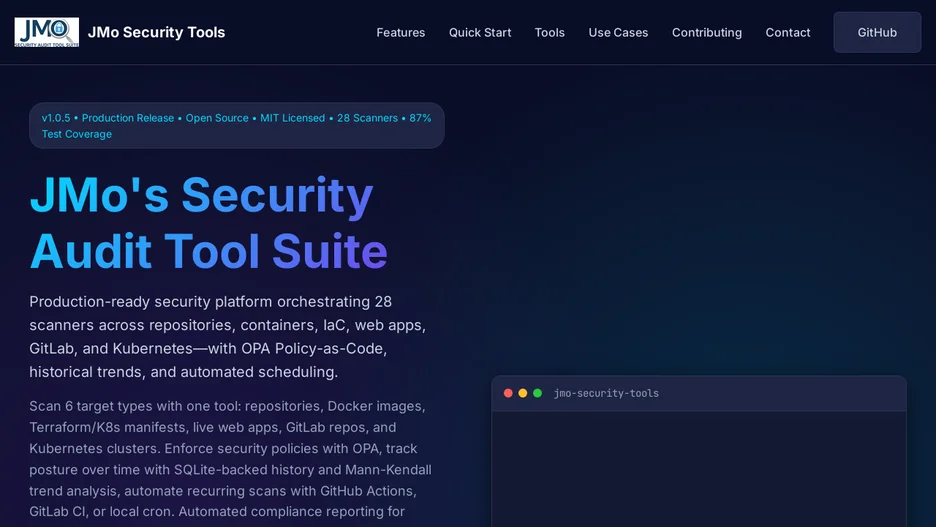
Task: Click the paragraph starting "Scan 6 target types"
Action: [x=231, y=459]
